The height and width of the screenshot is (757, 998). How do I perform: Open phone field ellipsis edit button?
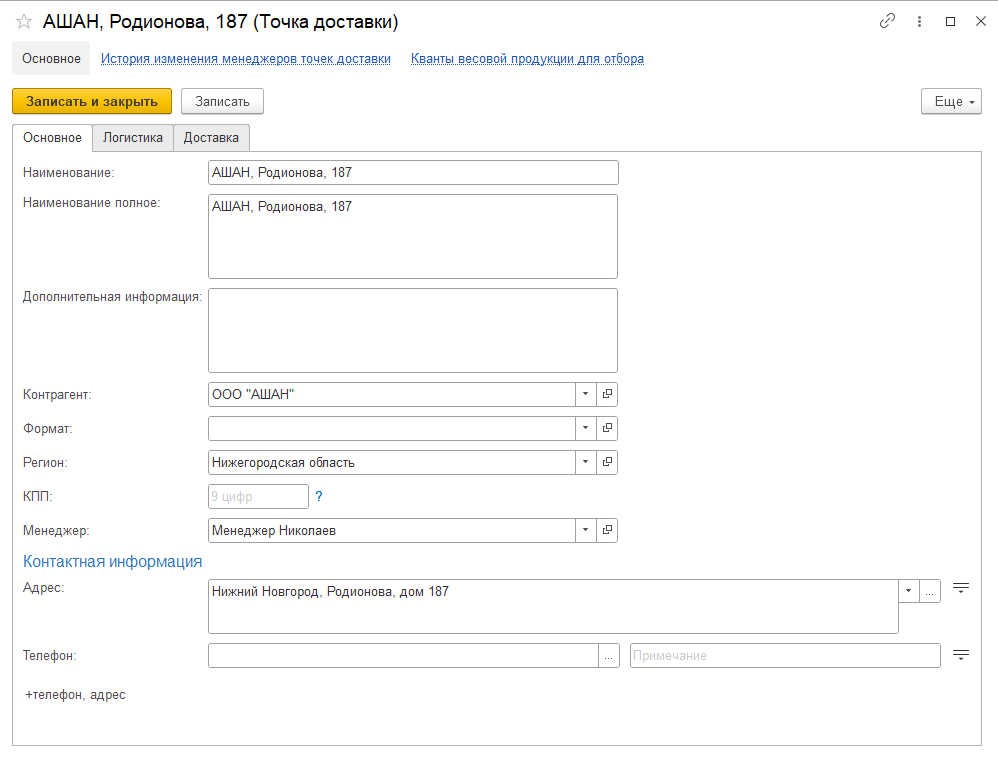pyautogui.click(x=609, y=655)
